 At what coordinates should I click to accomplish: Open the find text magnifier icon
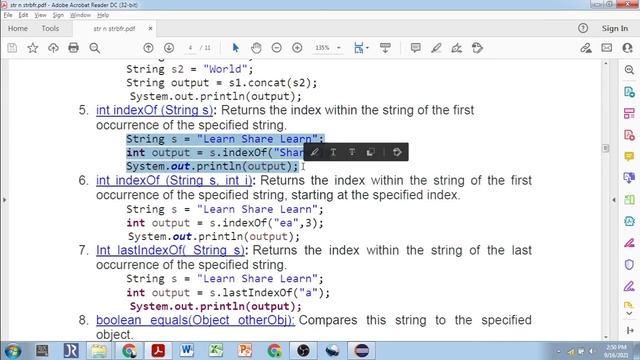pos(95,48)
